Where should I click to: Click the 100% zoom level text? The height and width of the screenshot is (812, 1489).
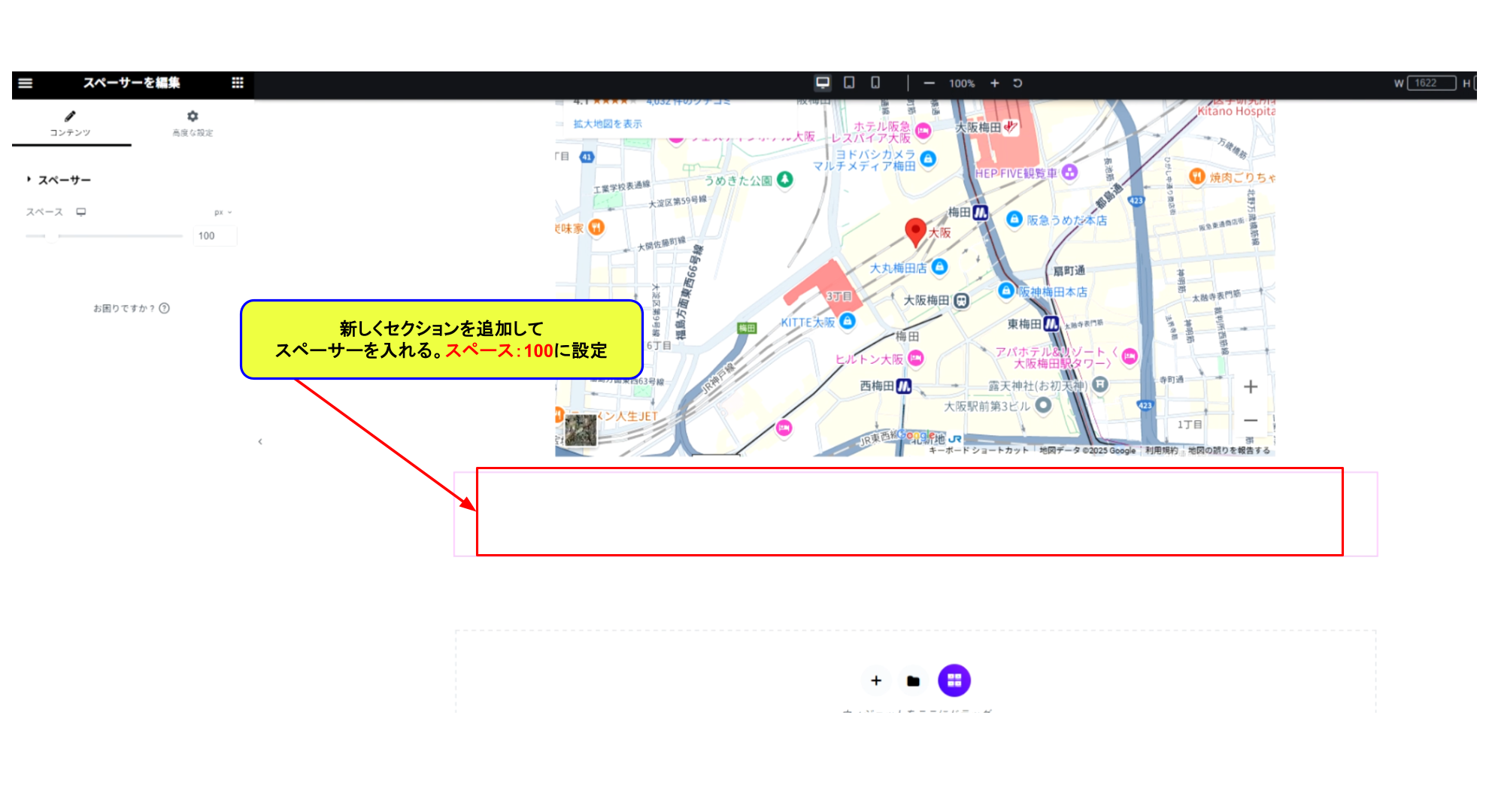tap(962, 83)
